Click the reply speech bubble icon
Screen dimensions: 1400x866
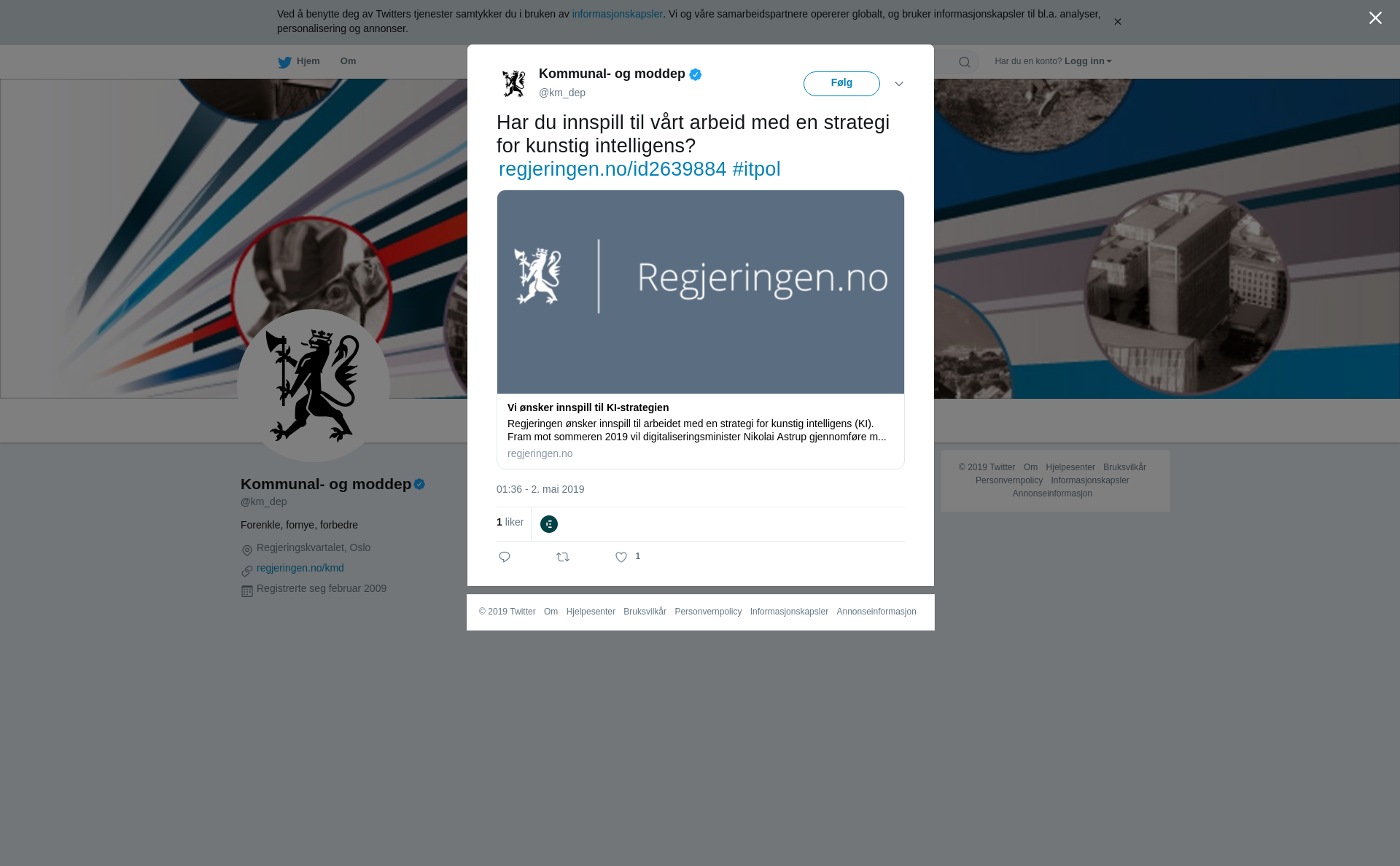click(505, 557)
